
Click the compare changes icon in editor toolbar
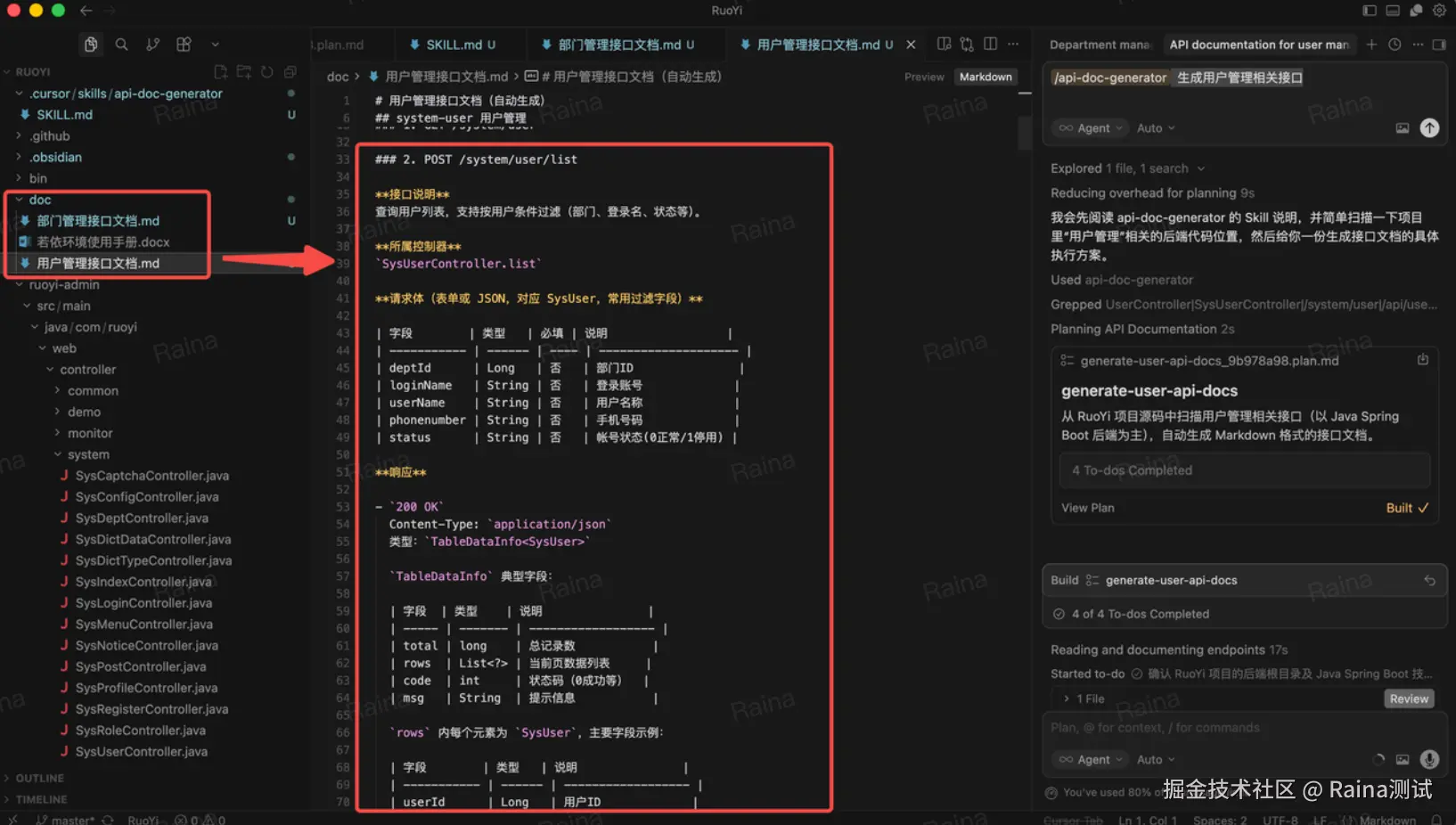point(967,44)
